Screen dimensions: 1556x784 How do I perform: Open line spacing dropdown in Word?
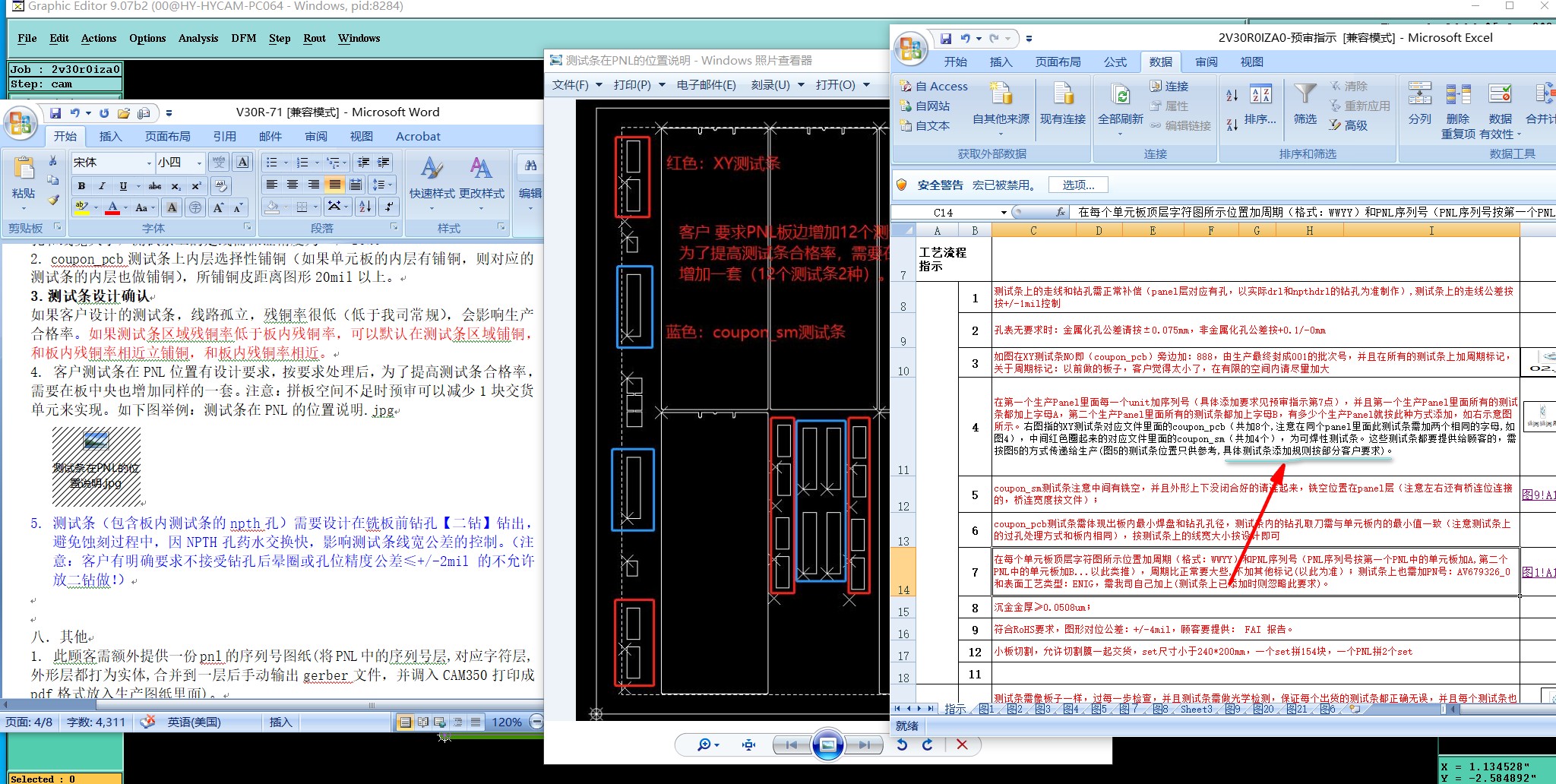point(381,185)
